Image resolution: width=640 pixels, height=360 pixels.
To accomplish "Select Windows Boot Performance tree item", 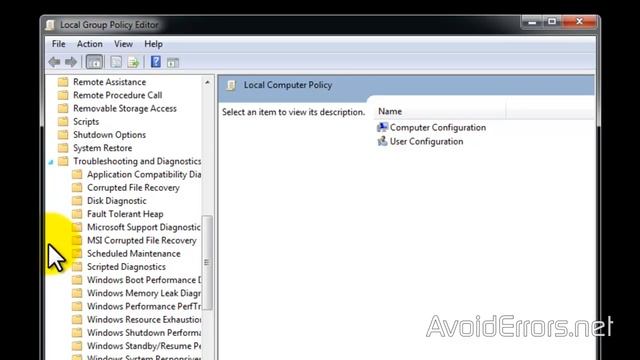I will point(144,280).
